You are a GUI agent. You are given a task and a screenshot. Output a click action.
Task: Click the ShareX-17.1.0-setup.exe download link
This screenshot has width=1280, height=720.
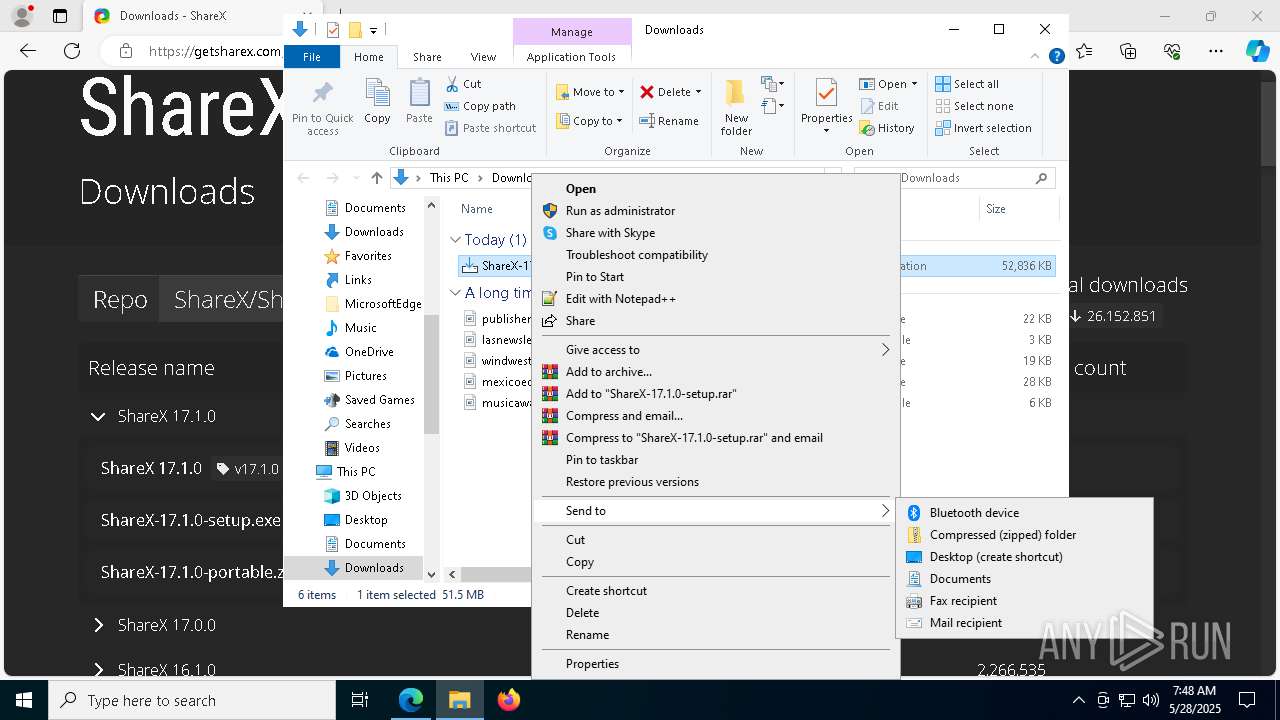tap(191, 520)
